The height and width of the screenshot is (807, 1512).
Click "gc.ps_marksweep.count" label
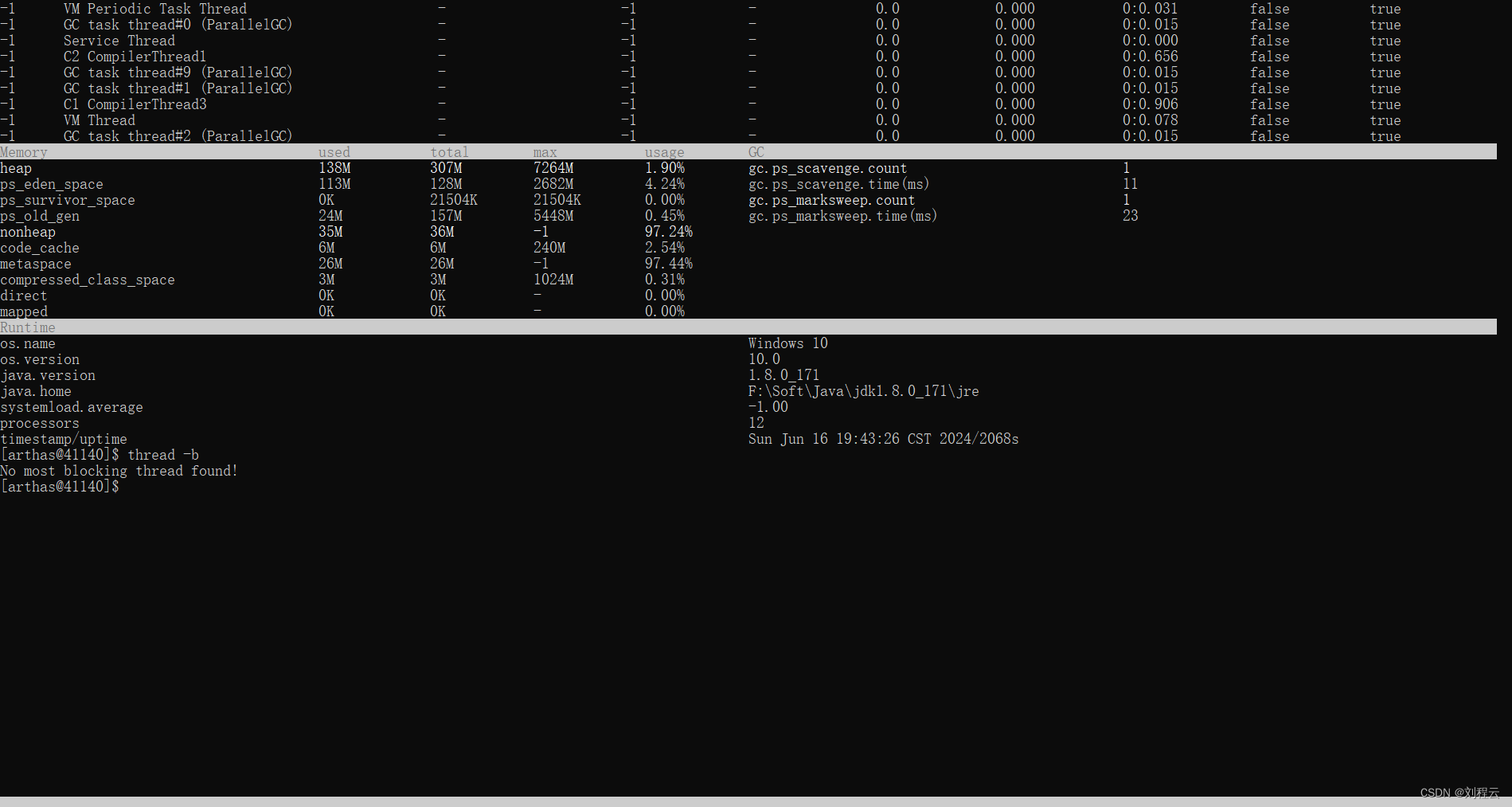pos(832,200)
